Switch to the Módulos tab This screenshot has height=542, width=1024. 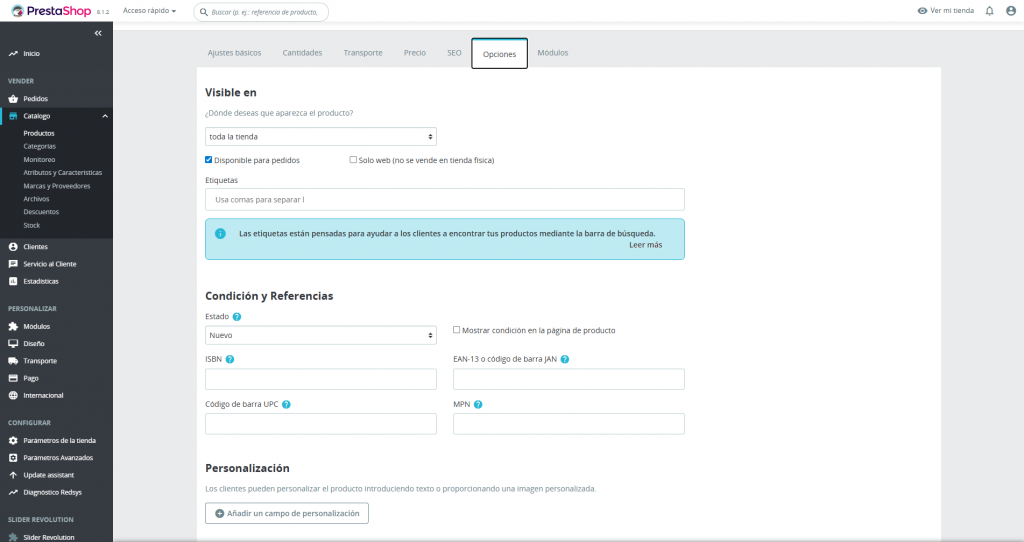point(553,53)
